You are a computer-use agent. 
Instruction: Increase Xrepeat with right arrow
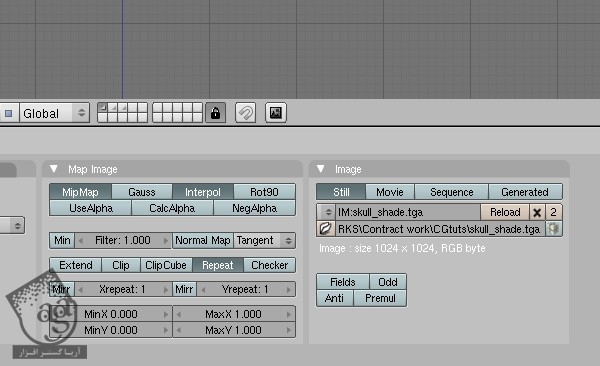click(x=166, y=289)
